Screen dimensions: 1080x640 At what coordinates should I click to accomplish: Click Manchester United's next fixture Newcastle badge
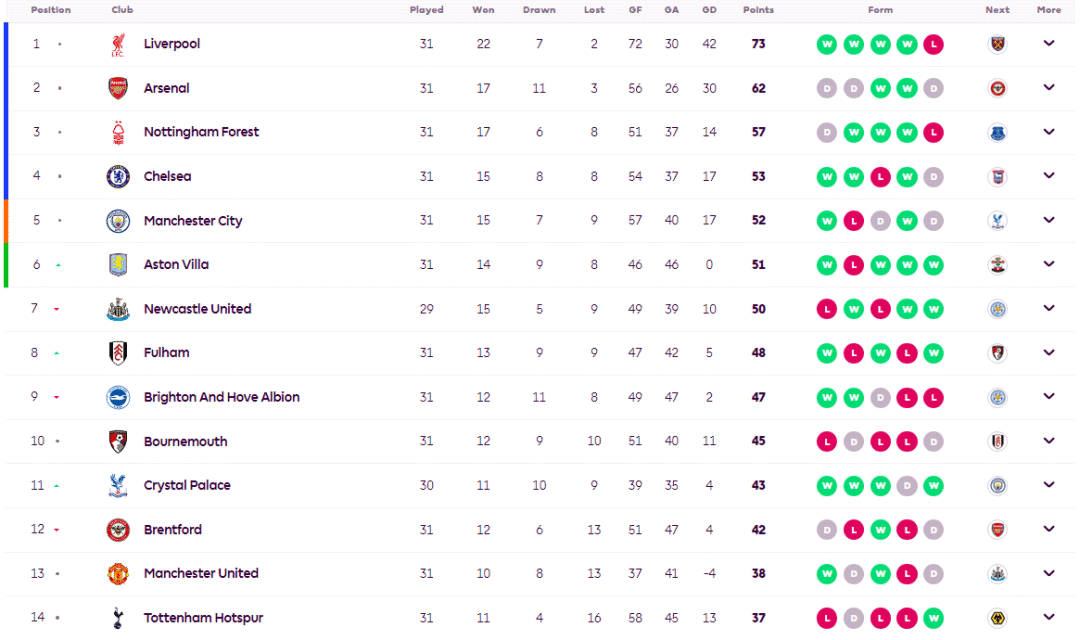(997, 574)
